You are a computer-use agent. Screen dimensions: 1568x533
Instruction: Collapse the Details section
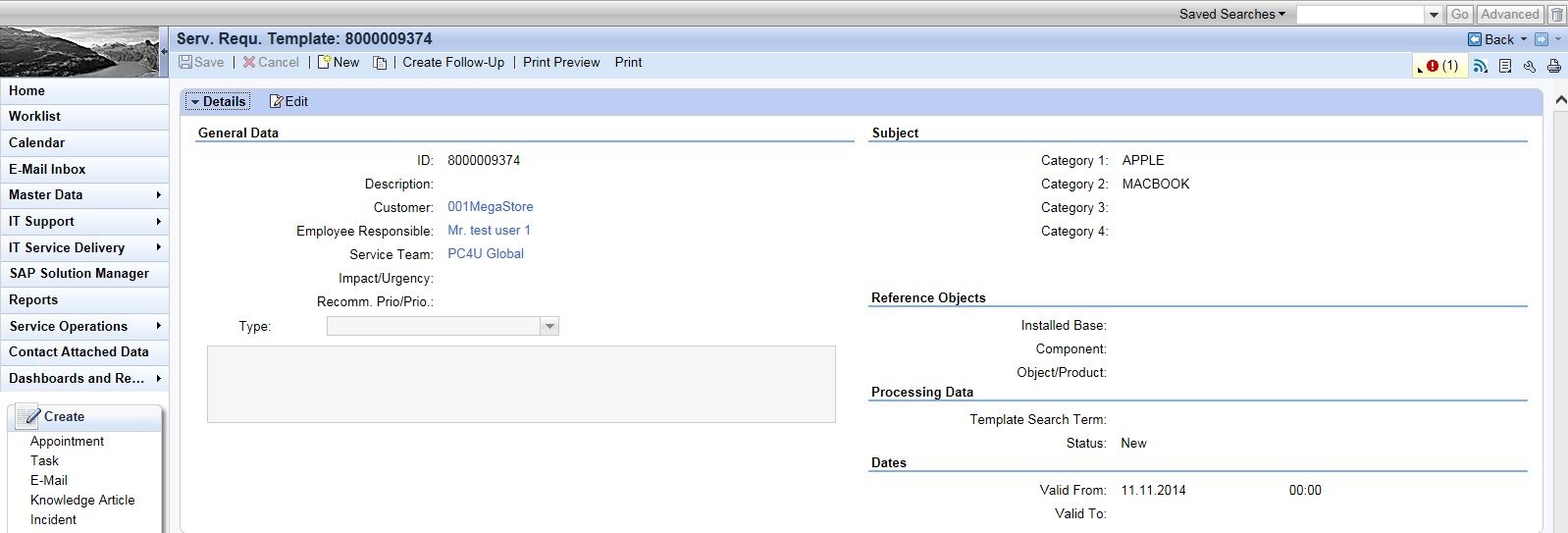click(218, 101)
